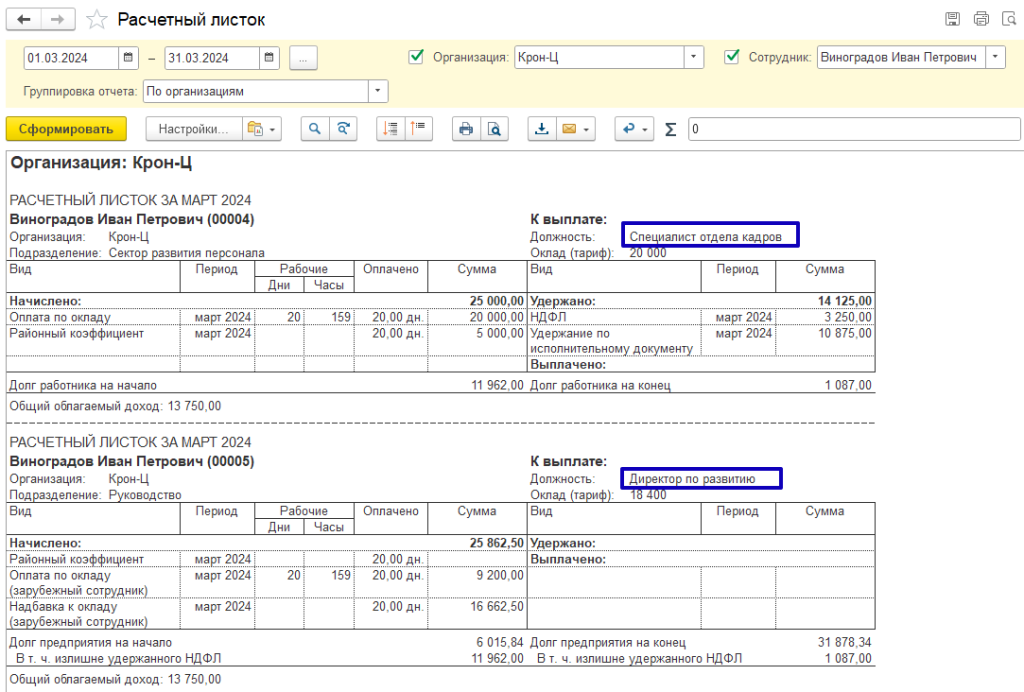
Task: Expand the Группировка отчета dropdown
Action: pyautogui.click(x=378, y=91)
